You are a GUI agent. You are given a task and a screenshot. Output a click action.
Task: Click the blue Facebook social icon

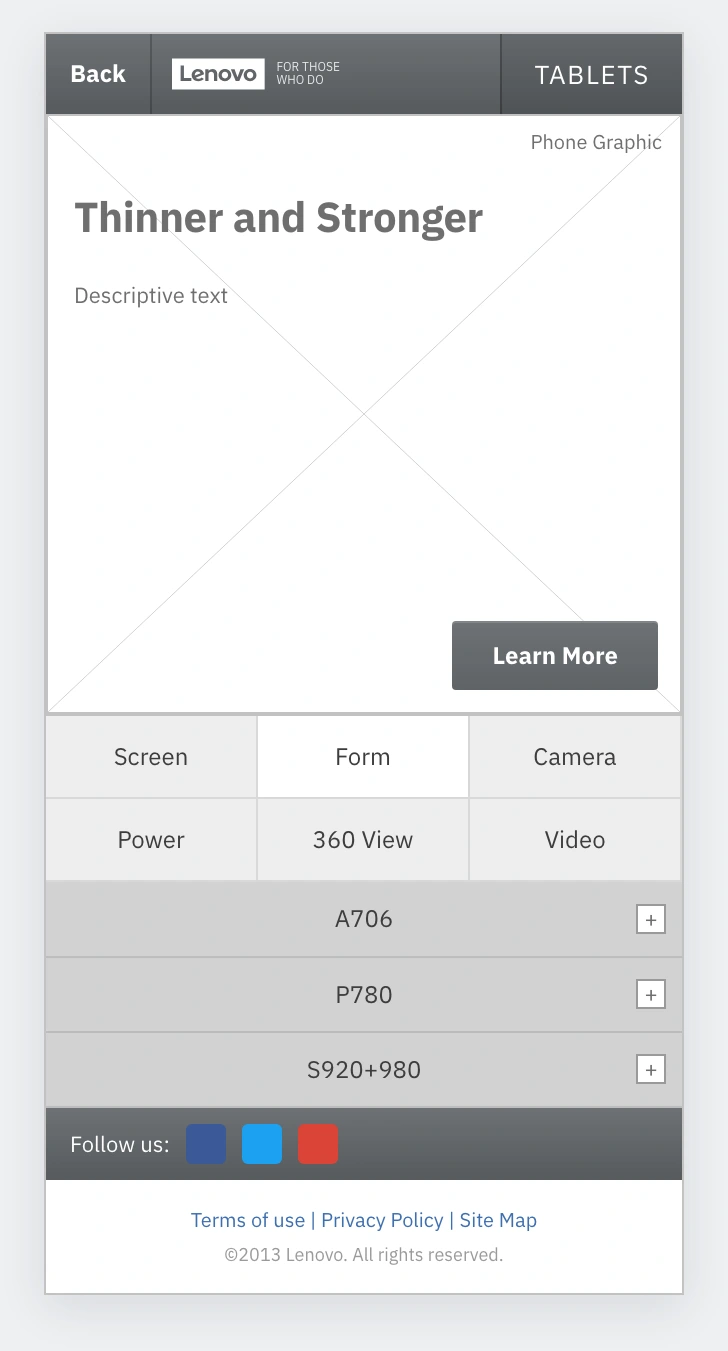coord(206,1144)
